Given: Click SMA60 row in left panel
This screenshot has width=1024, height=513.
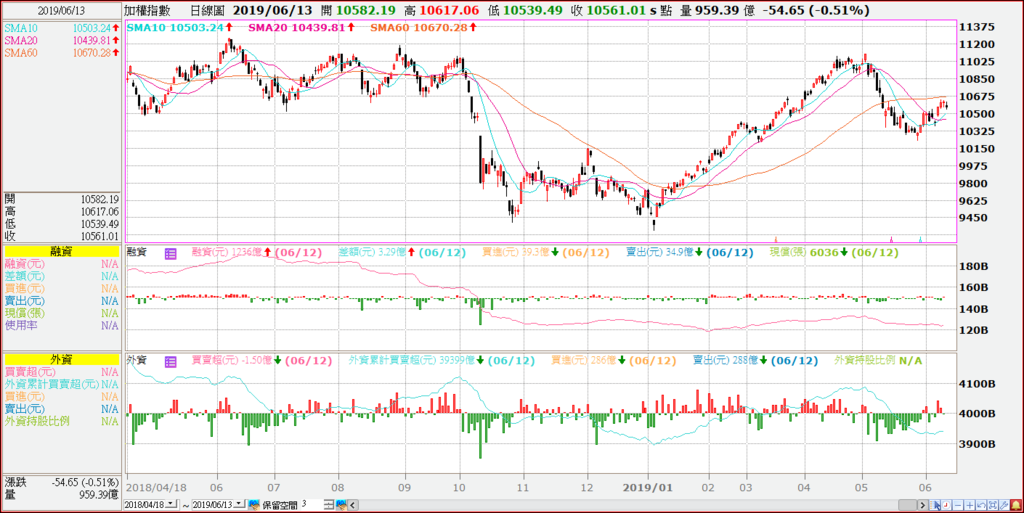Looking at the screenshot, I should 61,53.
